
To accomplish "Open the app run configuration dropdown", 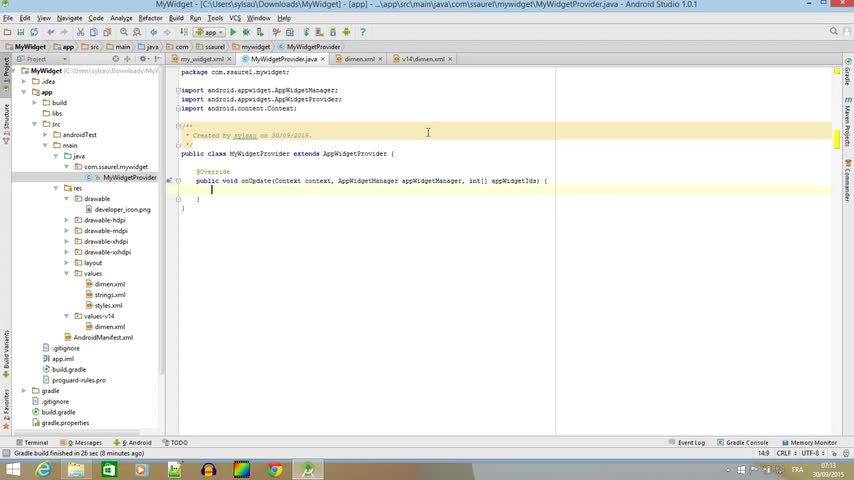I will pos(209,32).
